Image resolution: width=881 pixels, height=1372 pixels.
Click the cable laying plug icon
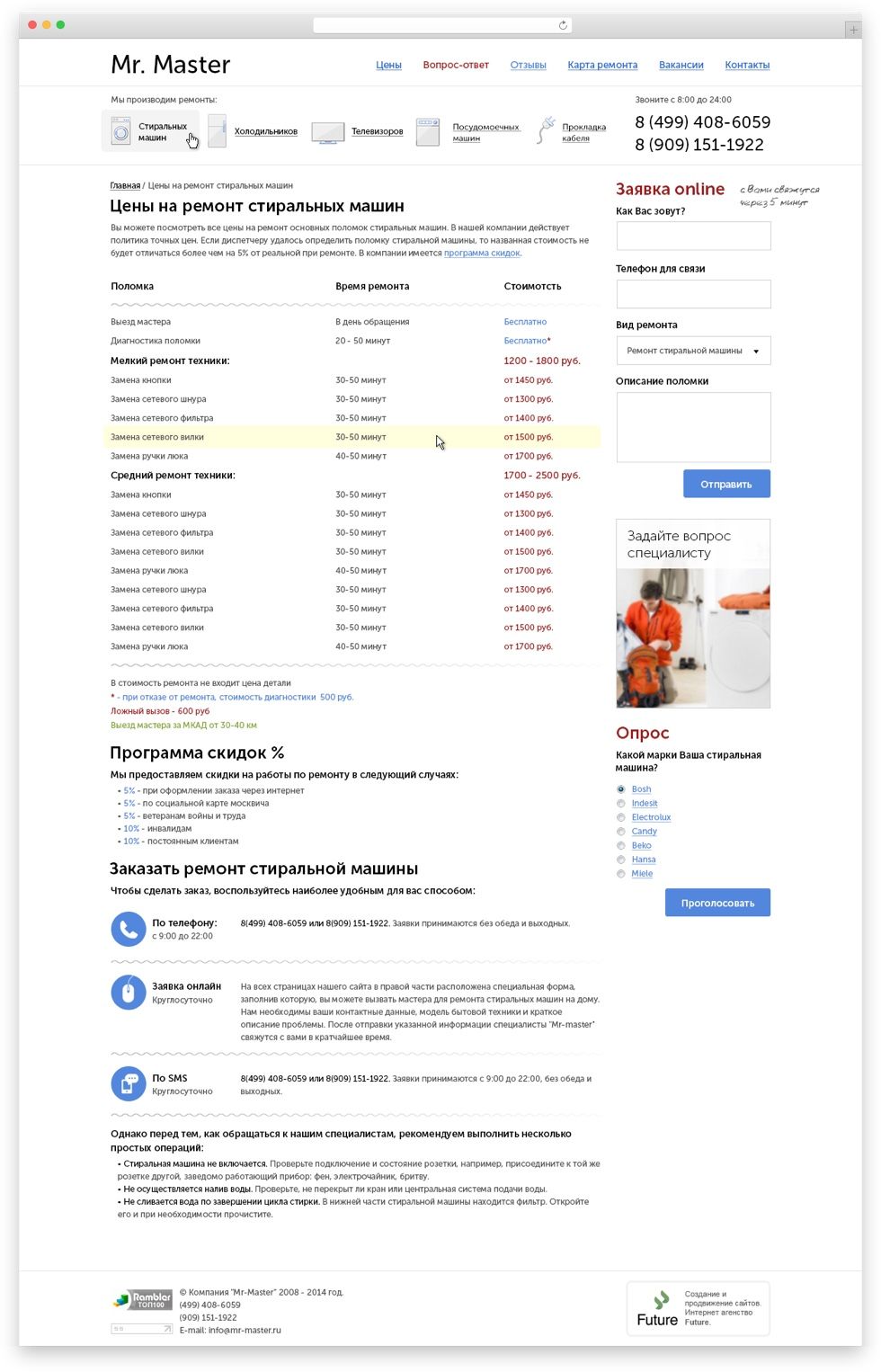[x=546, y=130]
